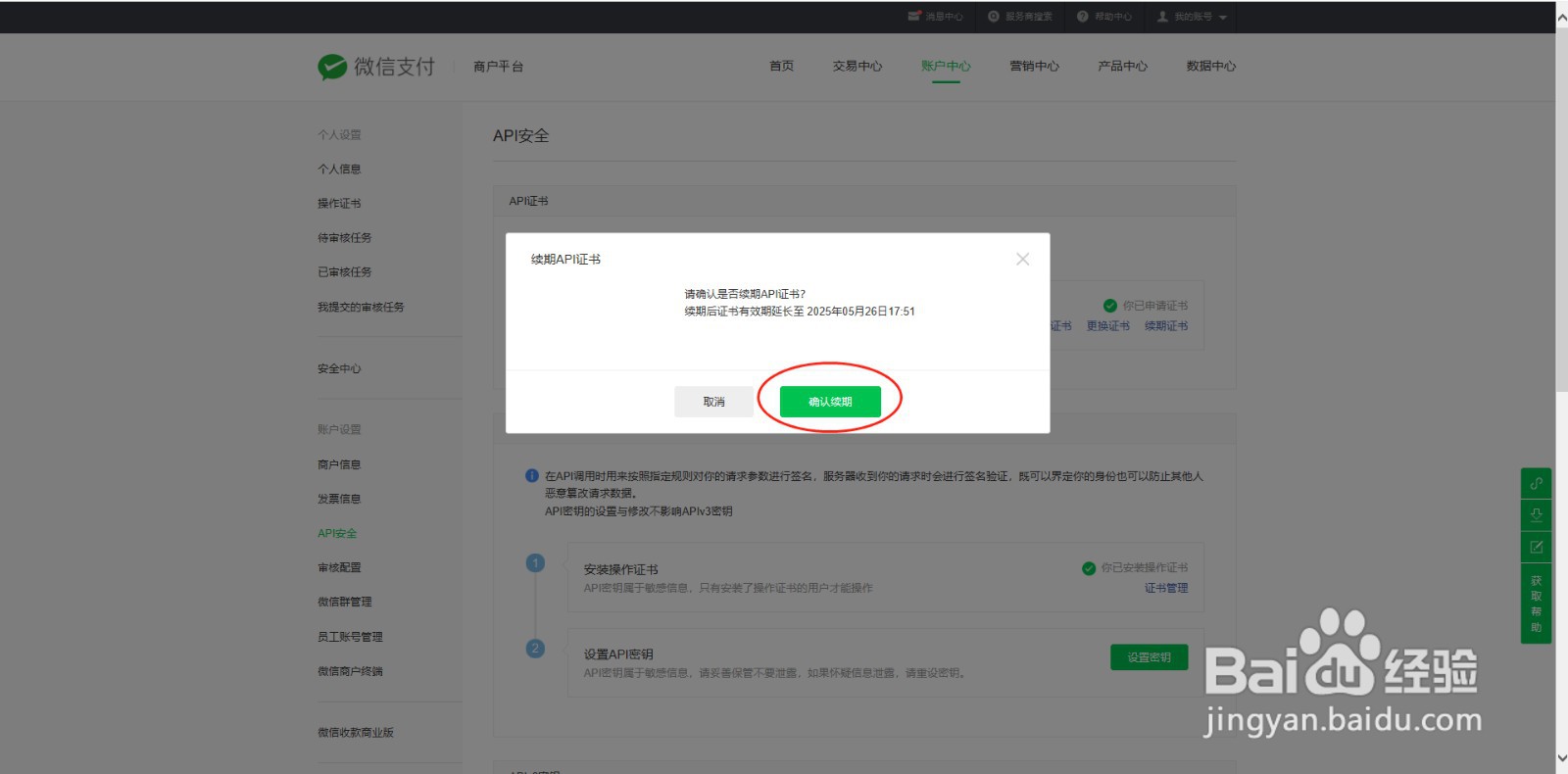The image size is (1568, 774).
Task: Open the 营销中心 tab
Action: tap(1034, 66)
